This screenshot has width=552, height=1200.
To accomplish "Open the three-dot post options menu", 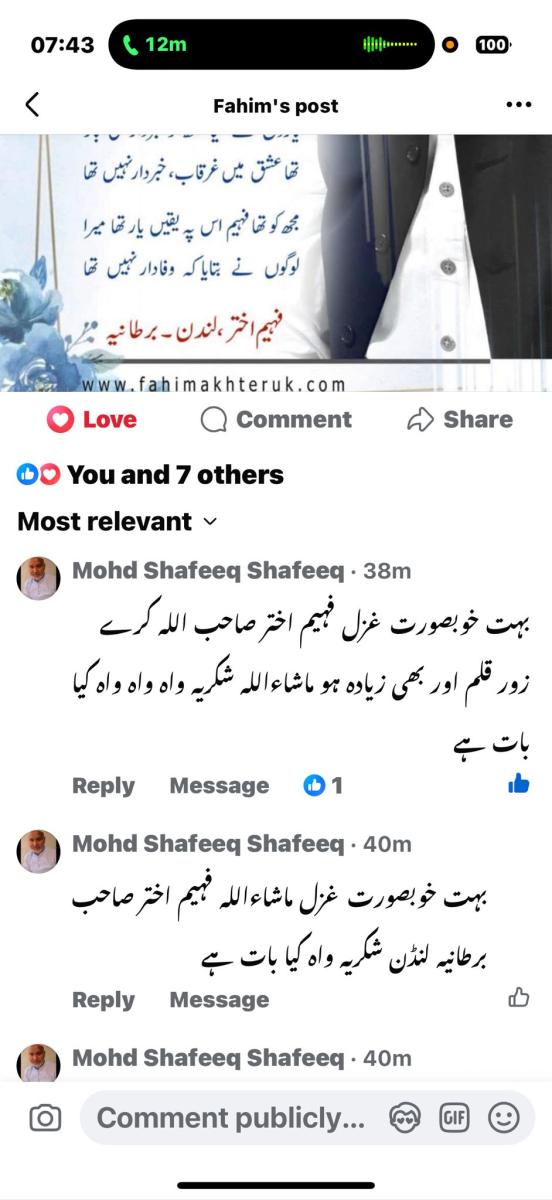I will 519,105.
